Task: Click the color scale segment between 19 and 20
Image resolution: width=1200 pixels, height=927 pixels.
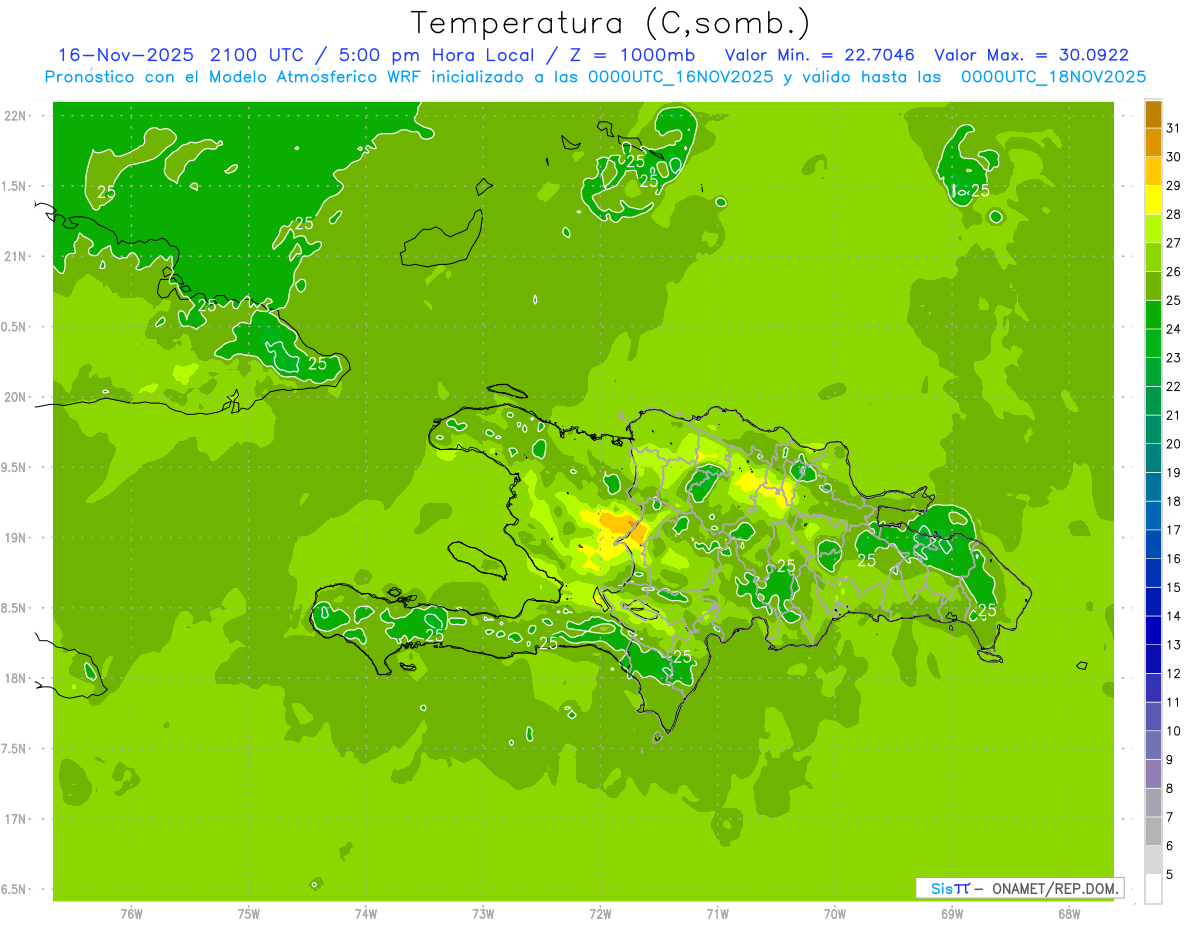Action: pyautogui.click(x=1153, y=459)
